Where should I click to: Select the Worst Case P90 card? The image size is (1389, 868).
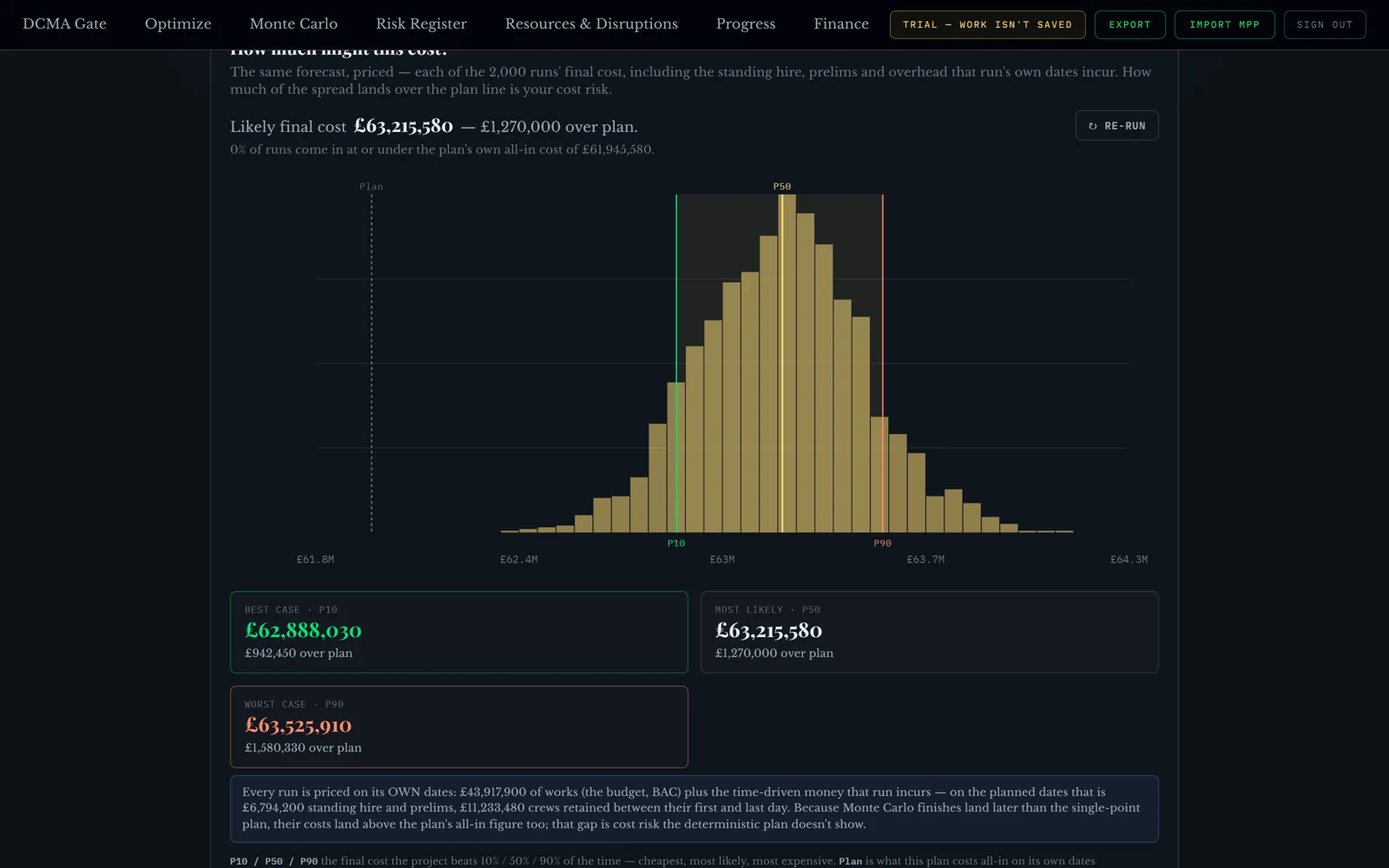pos(458,727)
